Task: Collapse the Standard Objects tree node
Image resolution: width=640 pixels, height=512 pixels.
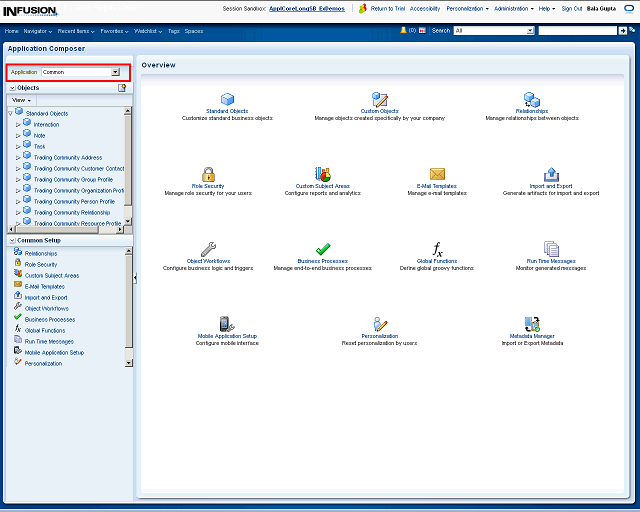Action: (10, 113)
